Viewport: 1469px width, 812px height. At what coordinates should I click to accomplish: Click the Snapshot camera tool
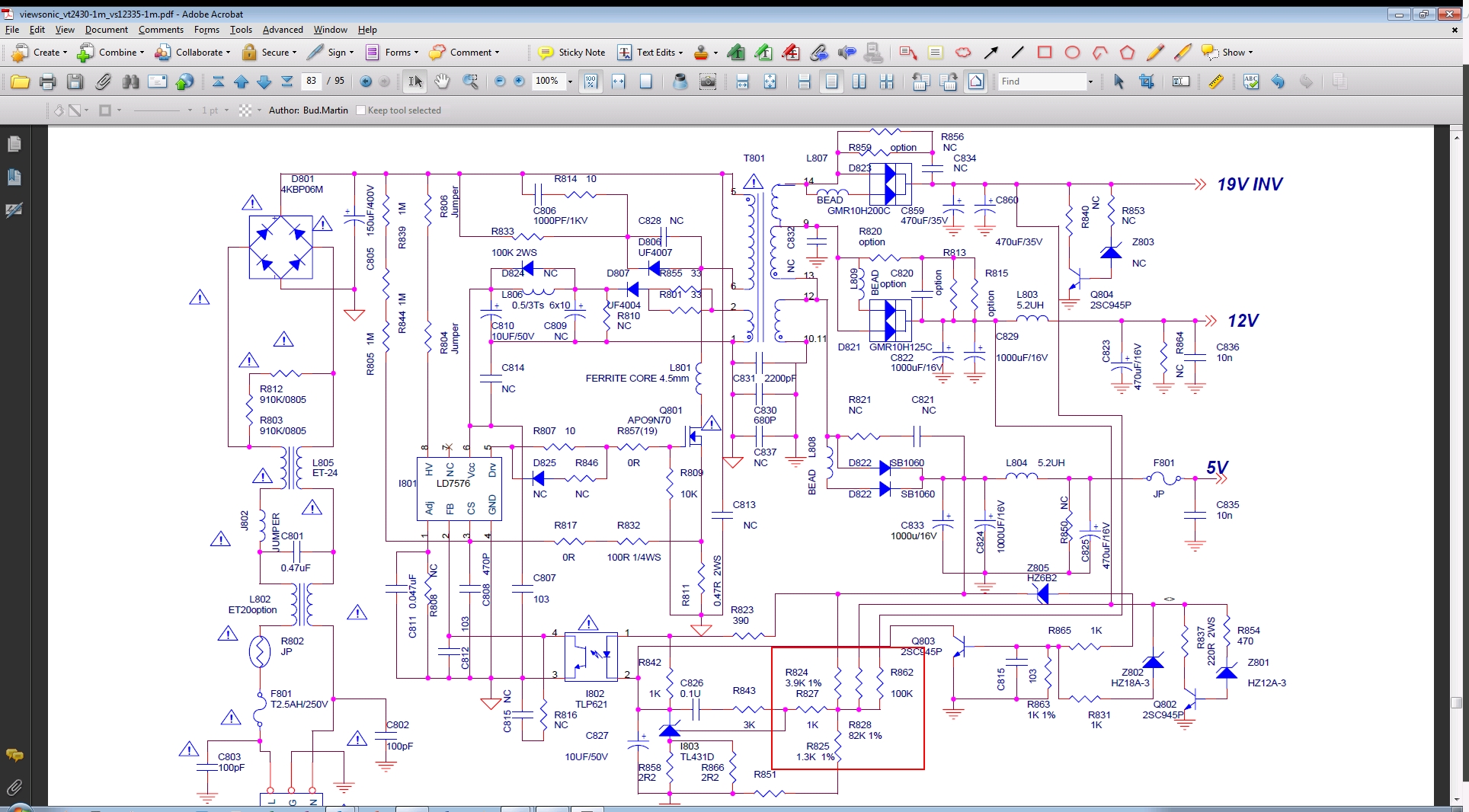[x=708, y=82]
